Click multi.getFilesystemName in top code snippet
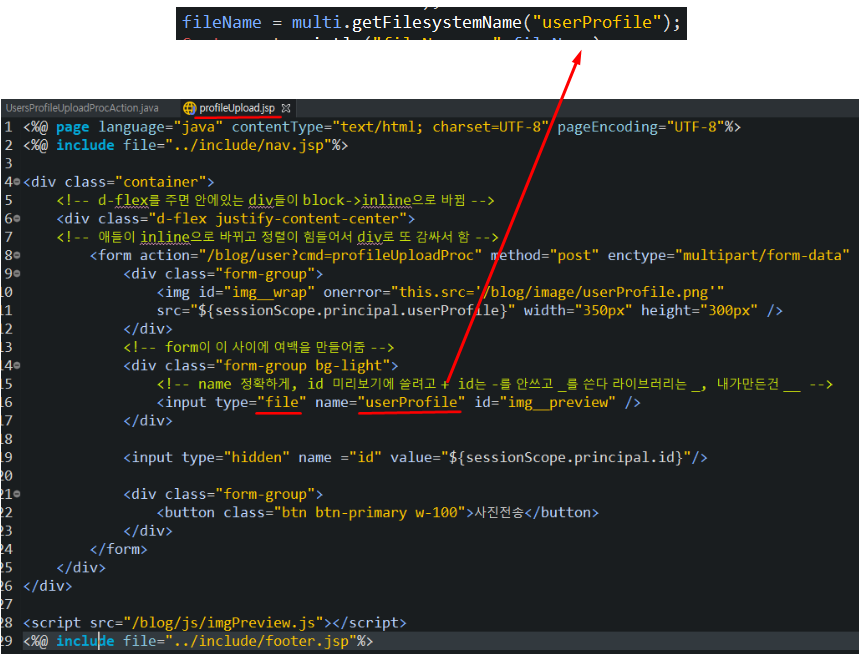Viewport: 859px width, 654px height. (x=406, y=22)
